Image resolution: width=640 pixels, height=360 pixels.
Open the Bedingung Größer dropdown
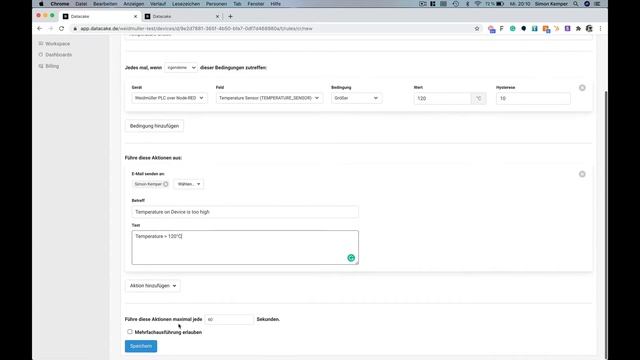tap(356, 98)
